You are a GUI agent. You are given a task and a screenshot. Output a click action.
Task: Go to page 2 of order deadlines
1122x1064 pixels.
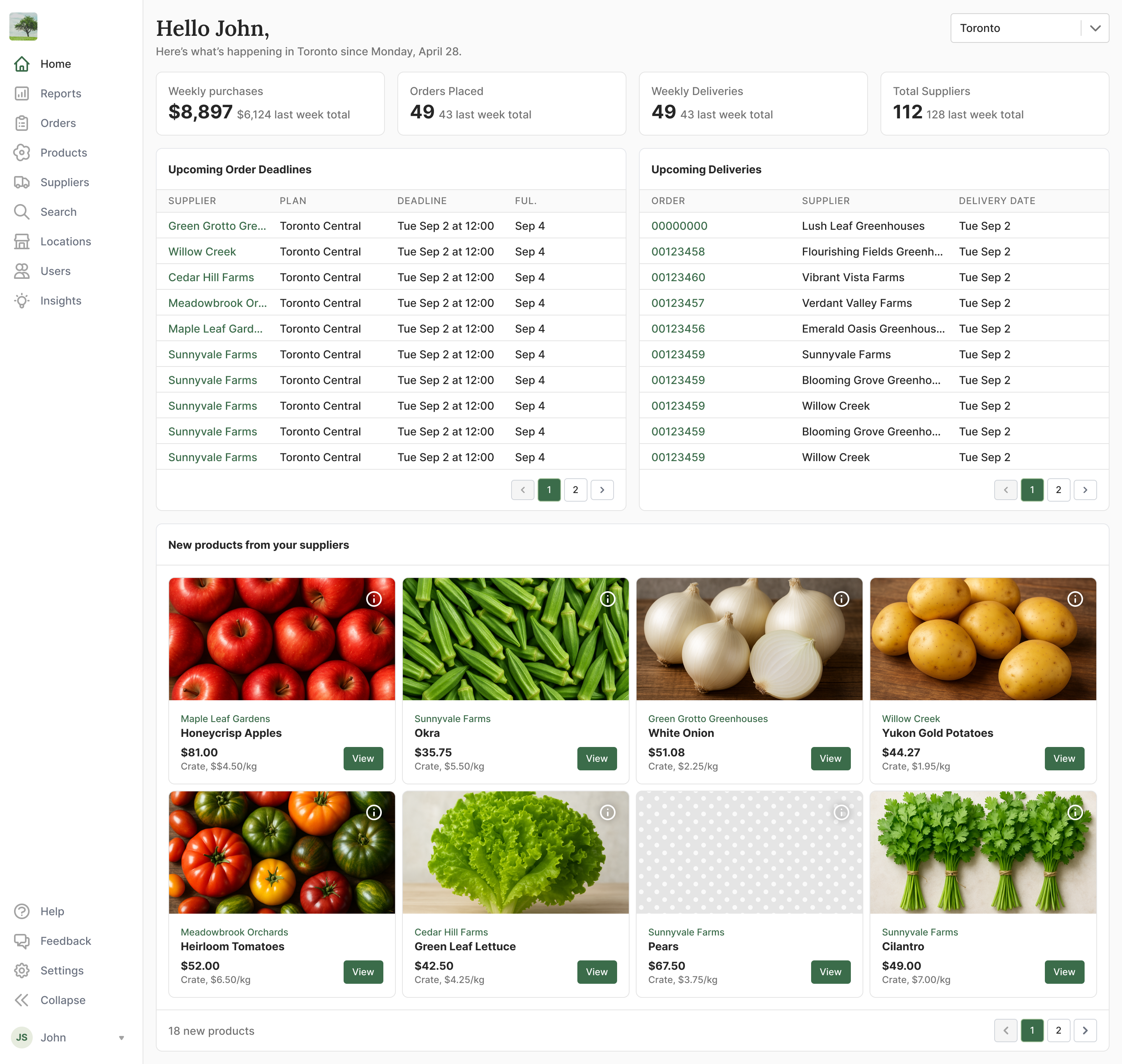[575, 490]
